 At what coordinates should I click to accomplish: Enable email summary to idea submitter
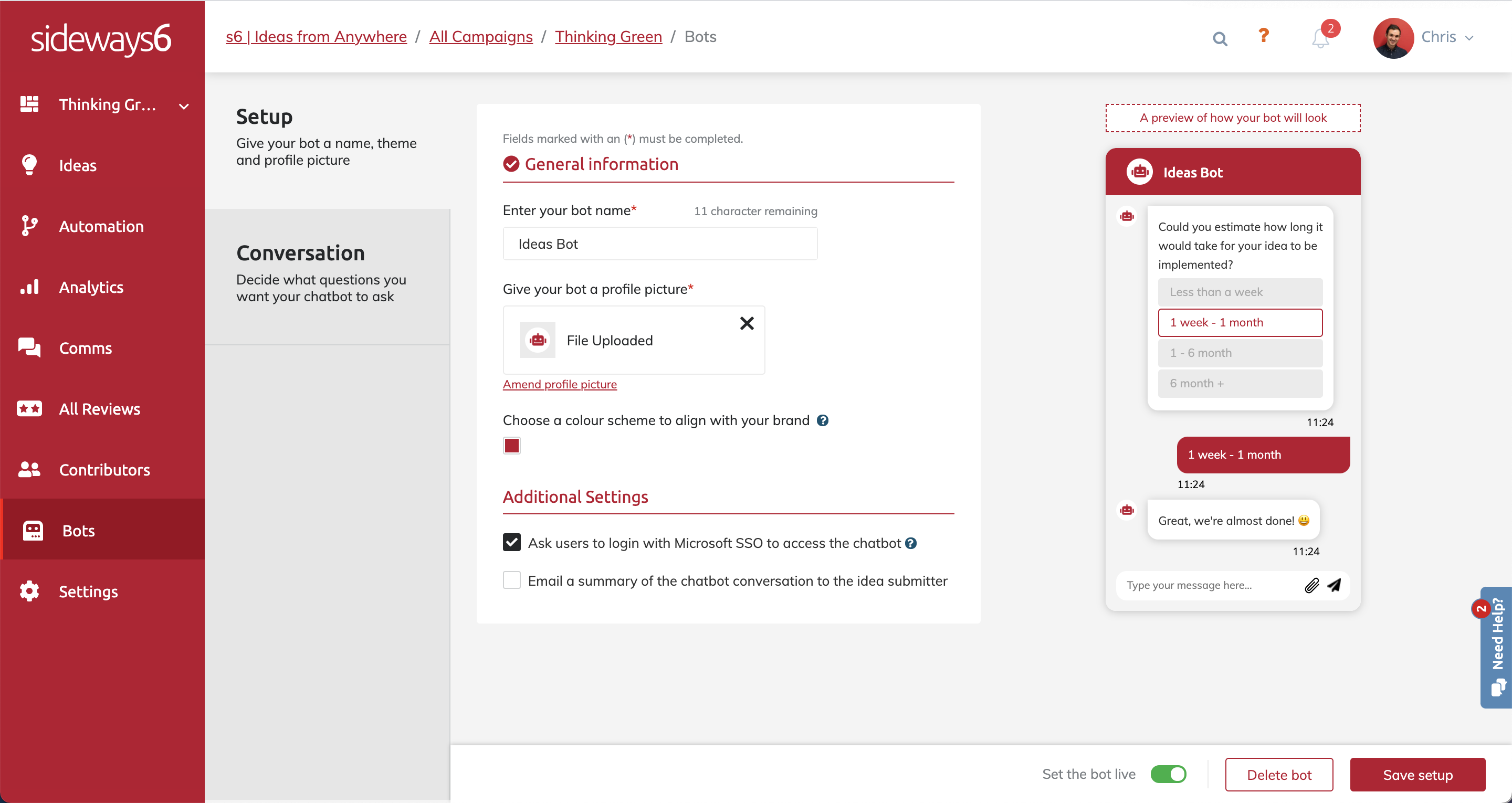click(x=512, y=580)
